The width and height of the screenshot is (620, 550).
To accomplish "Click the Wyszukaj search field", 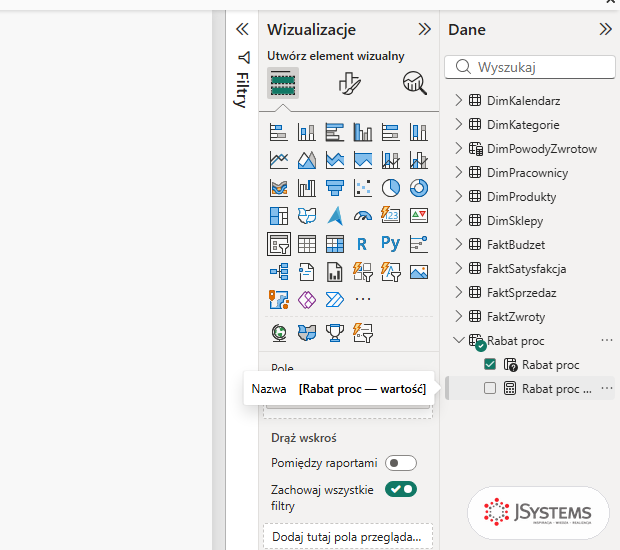I will pyautogui.click(x=530, y=67).
